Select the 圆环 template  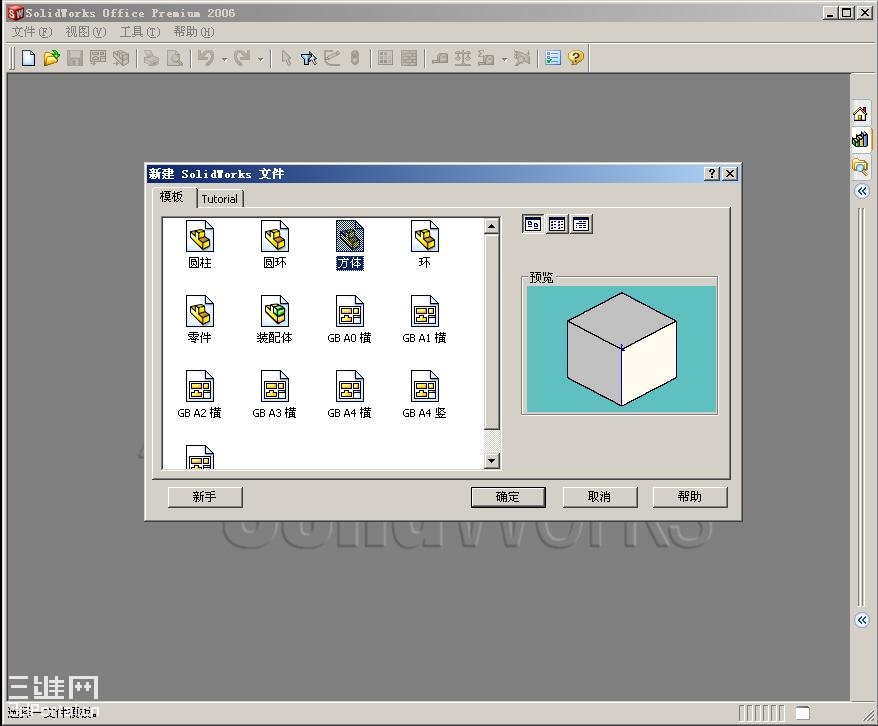pyautogui.click(x=275, y=245)
